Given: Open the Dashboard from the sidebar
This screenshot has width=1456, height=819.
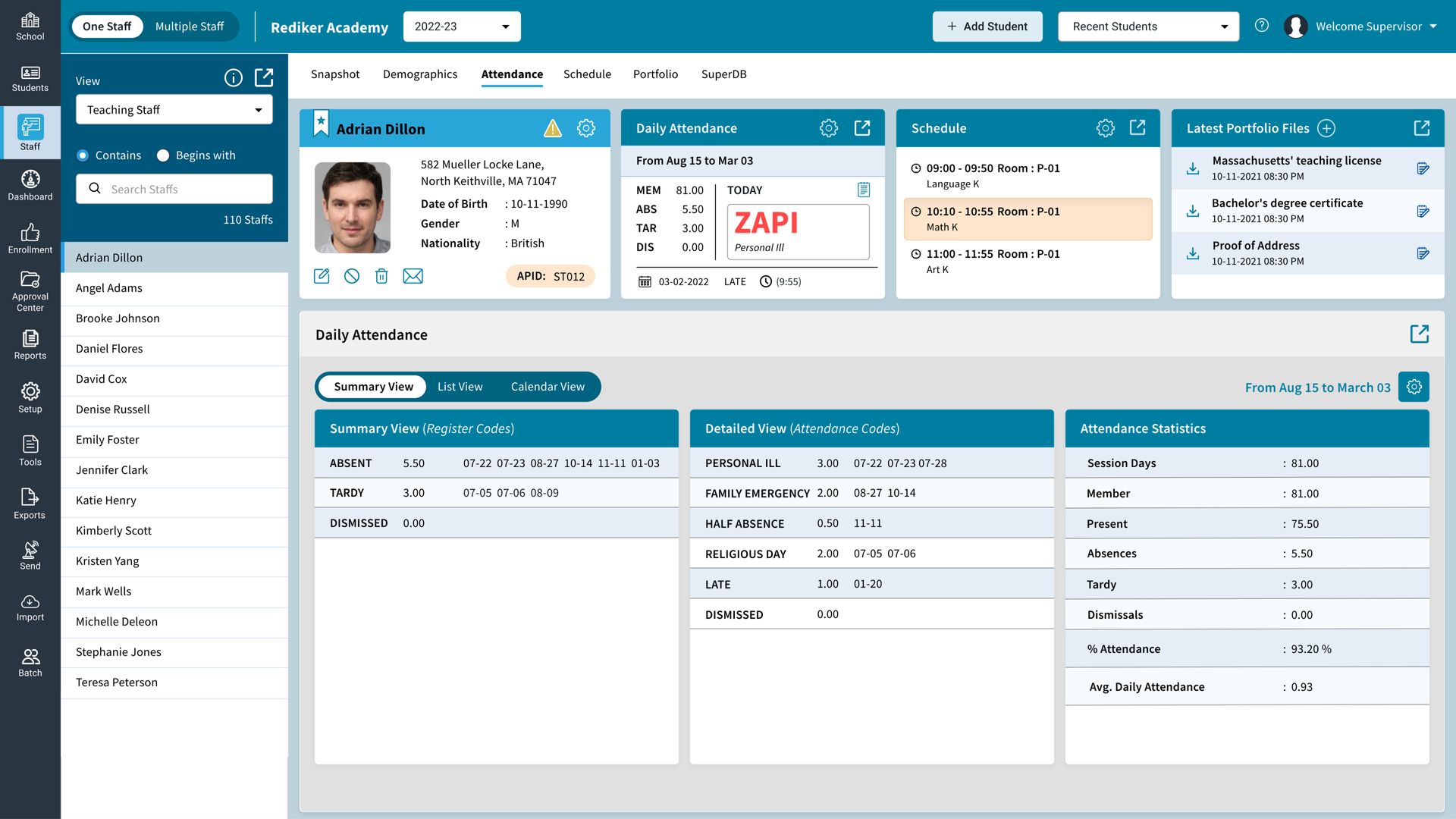Looking at the screenshot, I should point(30,185).
